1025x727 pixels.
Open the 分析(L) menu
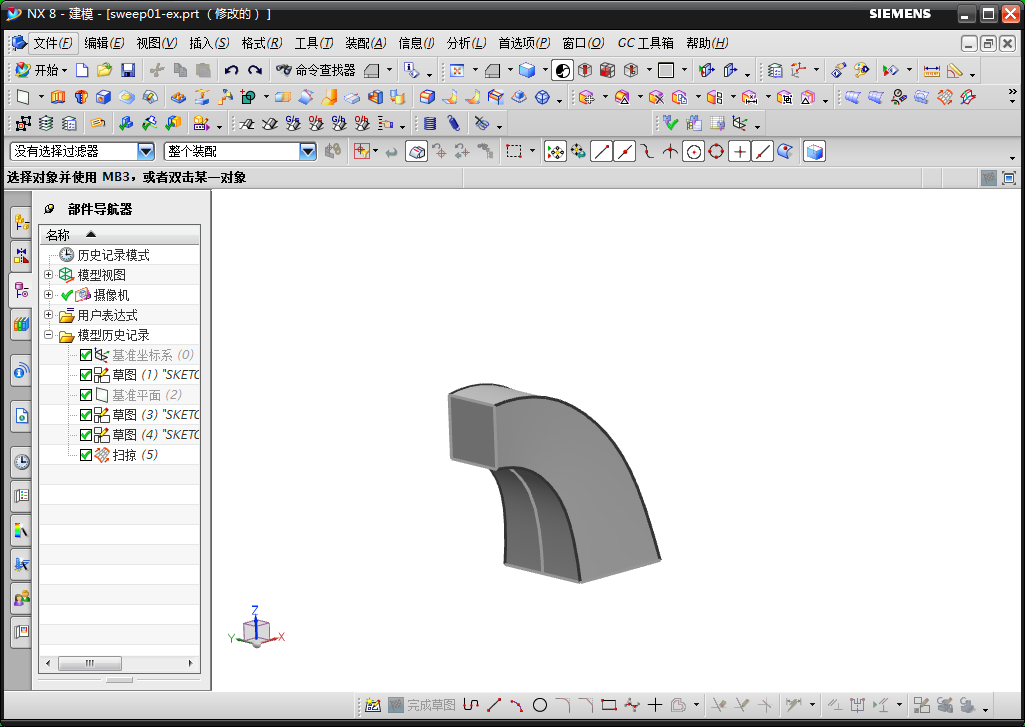tap(466, 43)
